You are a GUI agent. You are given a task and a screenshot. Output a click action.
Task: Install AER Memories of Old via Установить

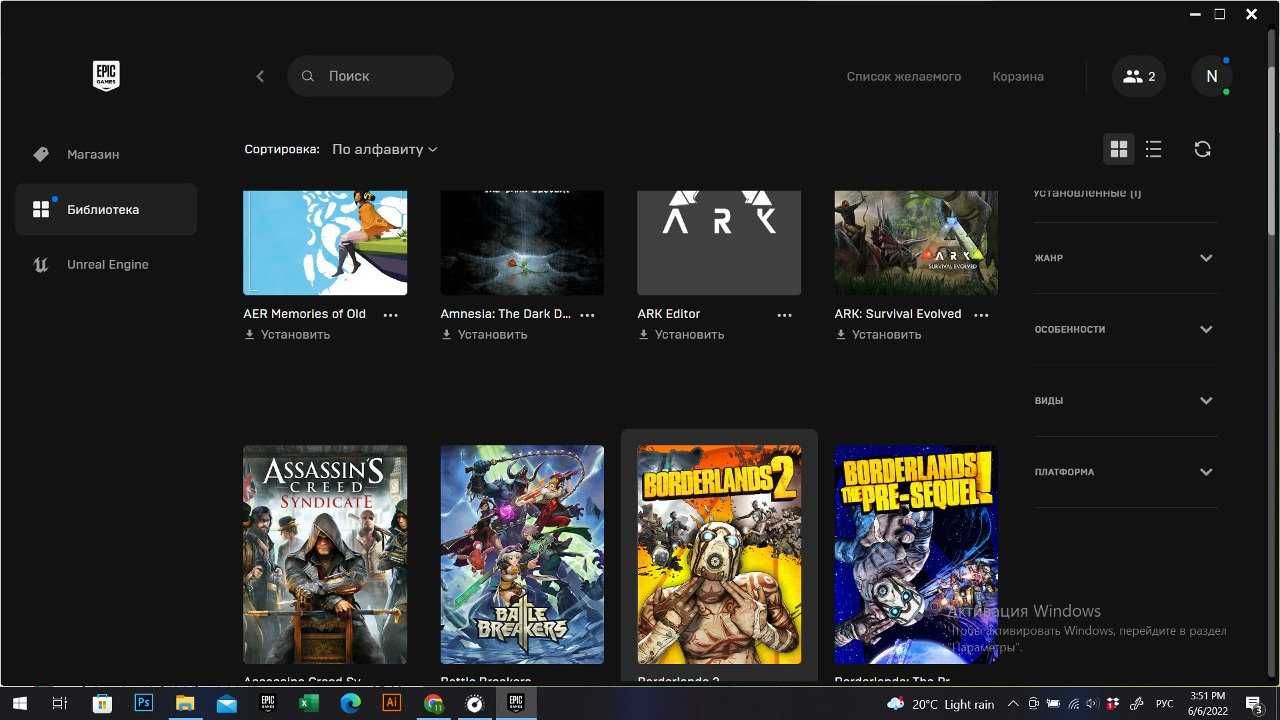[287, 335]
